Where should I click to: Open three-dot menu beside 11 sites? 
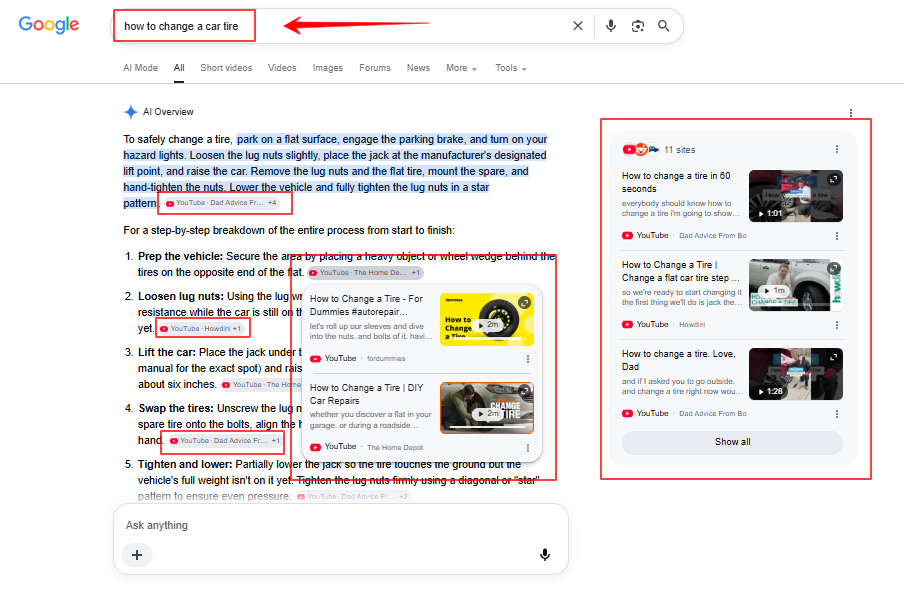coord(837,149)
